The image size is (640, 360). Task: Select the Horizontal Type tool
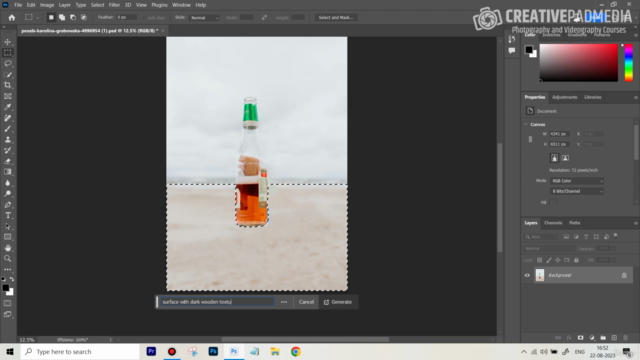[8, 215]
